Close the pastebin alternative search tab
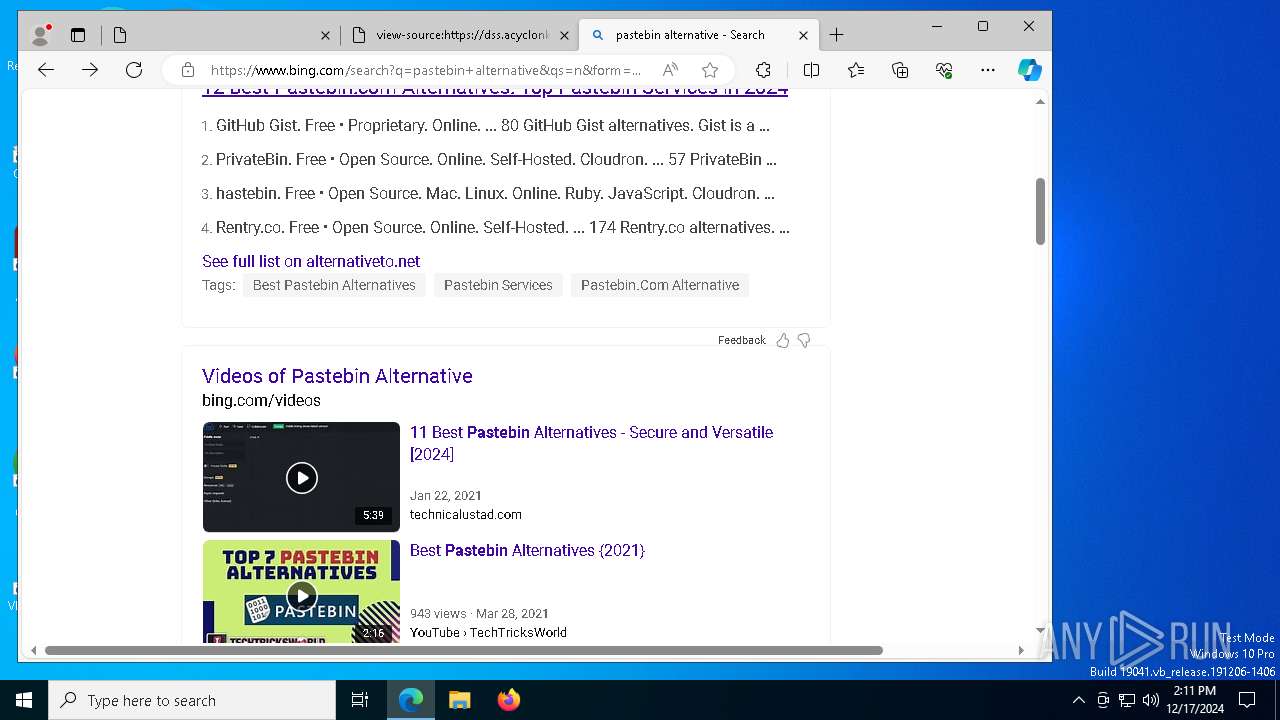The width and height of the screenshot is (1280, 720). 803,35
